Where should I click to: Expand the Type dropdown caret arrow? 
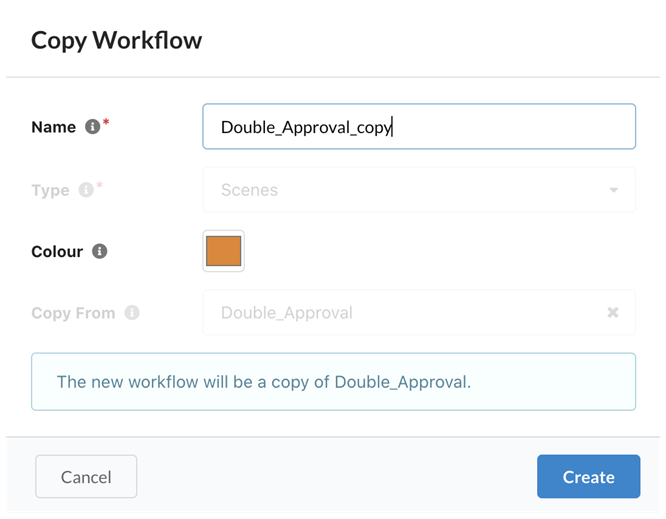pyautogui.click(x=613, y=190)
